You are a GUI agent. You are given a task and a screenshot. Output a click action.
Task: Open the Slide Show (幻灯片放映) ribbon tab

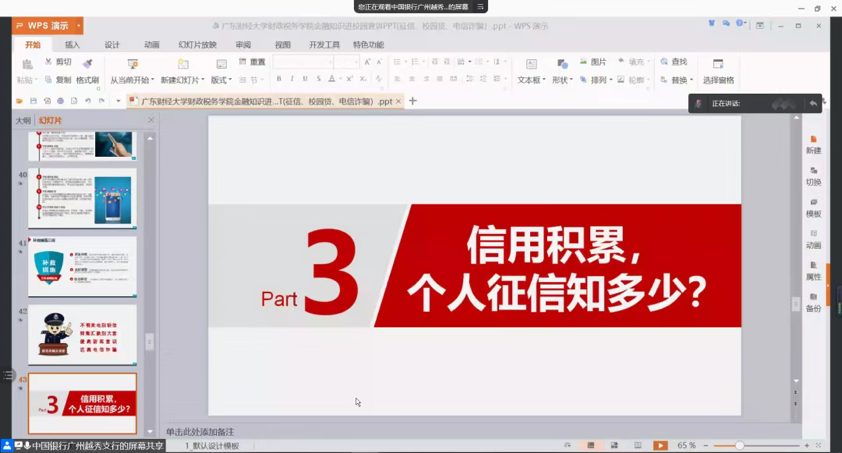click(x=197, y=45)
